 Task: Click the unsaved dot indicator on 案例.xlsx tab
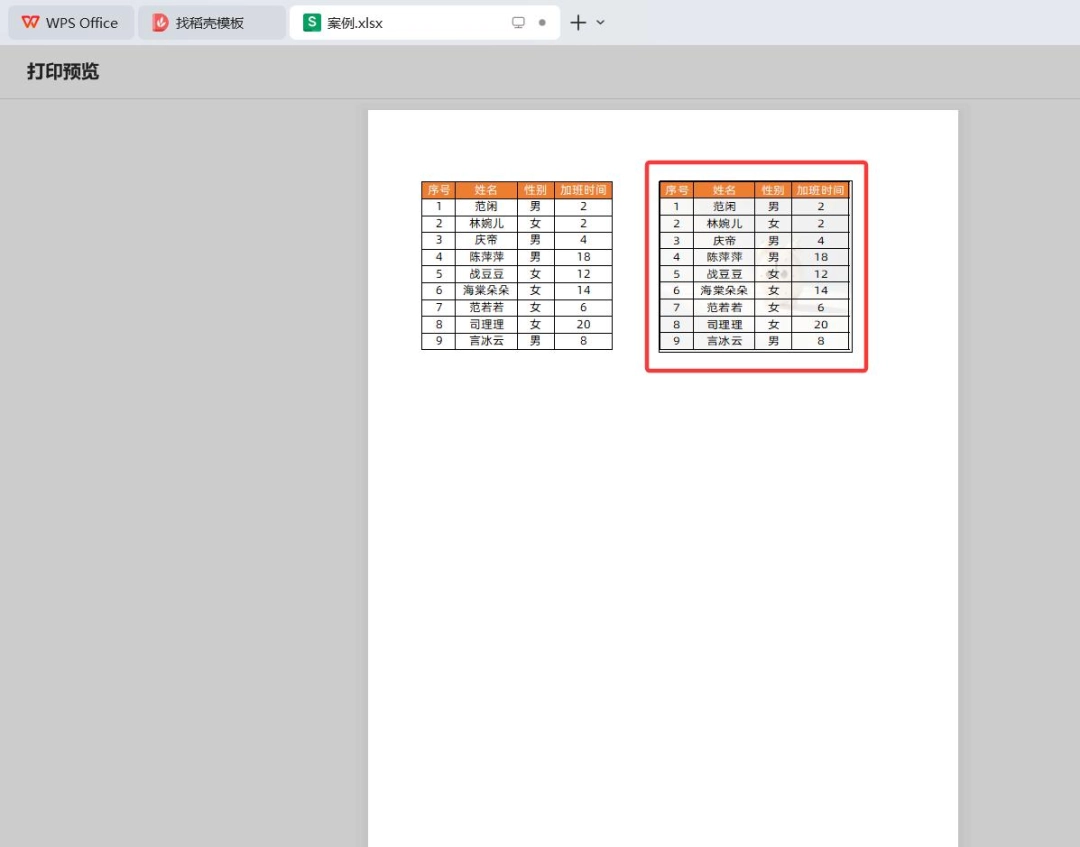click(542, 23)
